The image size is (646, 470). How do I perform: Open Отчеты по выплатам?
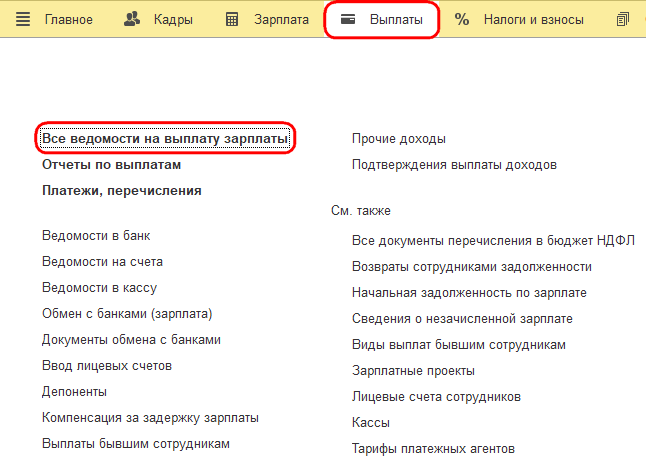point(112,165)
